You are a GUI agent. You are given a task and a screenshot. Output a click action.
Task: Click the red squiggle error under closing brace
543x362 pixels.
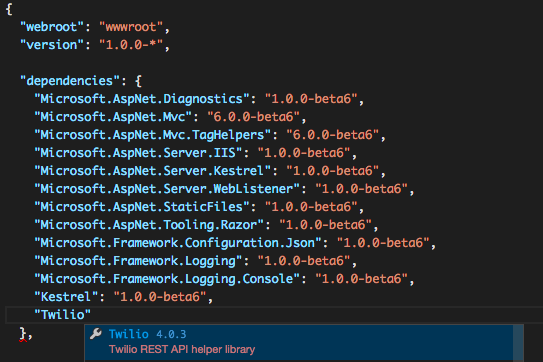click(x=23, y=341)
